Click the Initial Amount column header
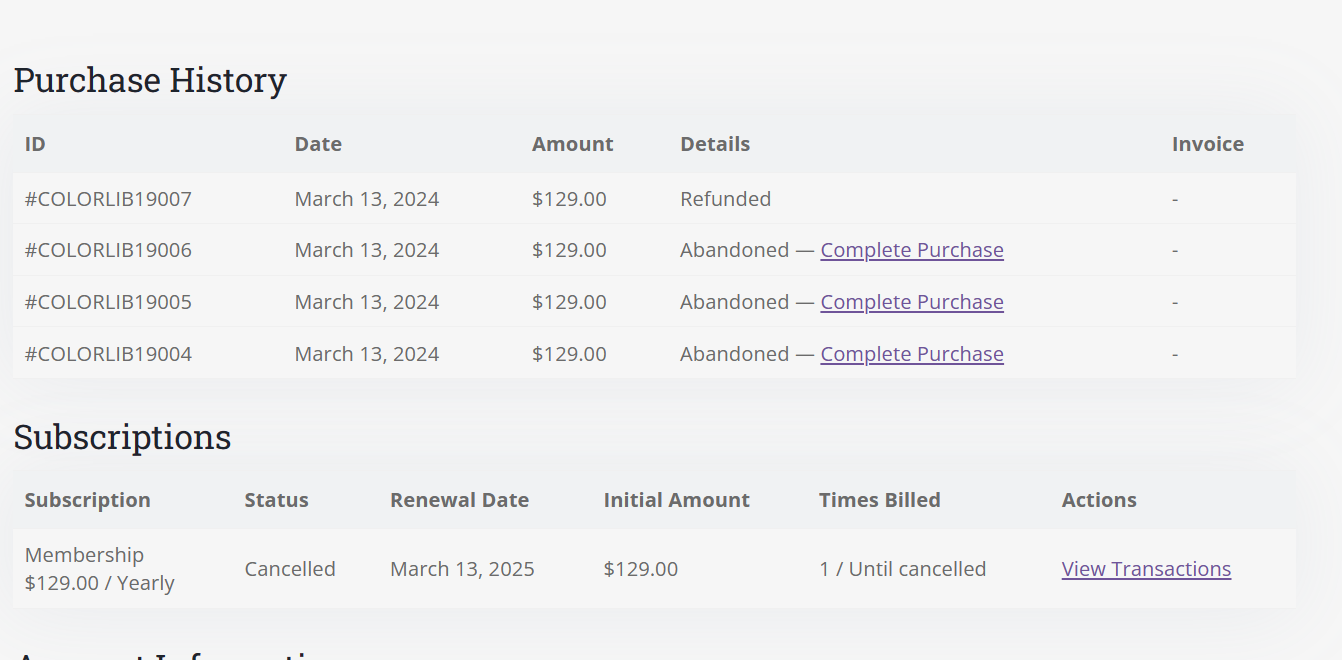 pyautogui.click(x=676, y=500)
